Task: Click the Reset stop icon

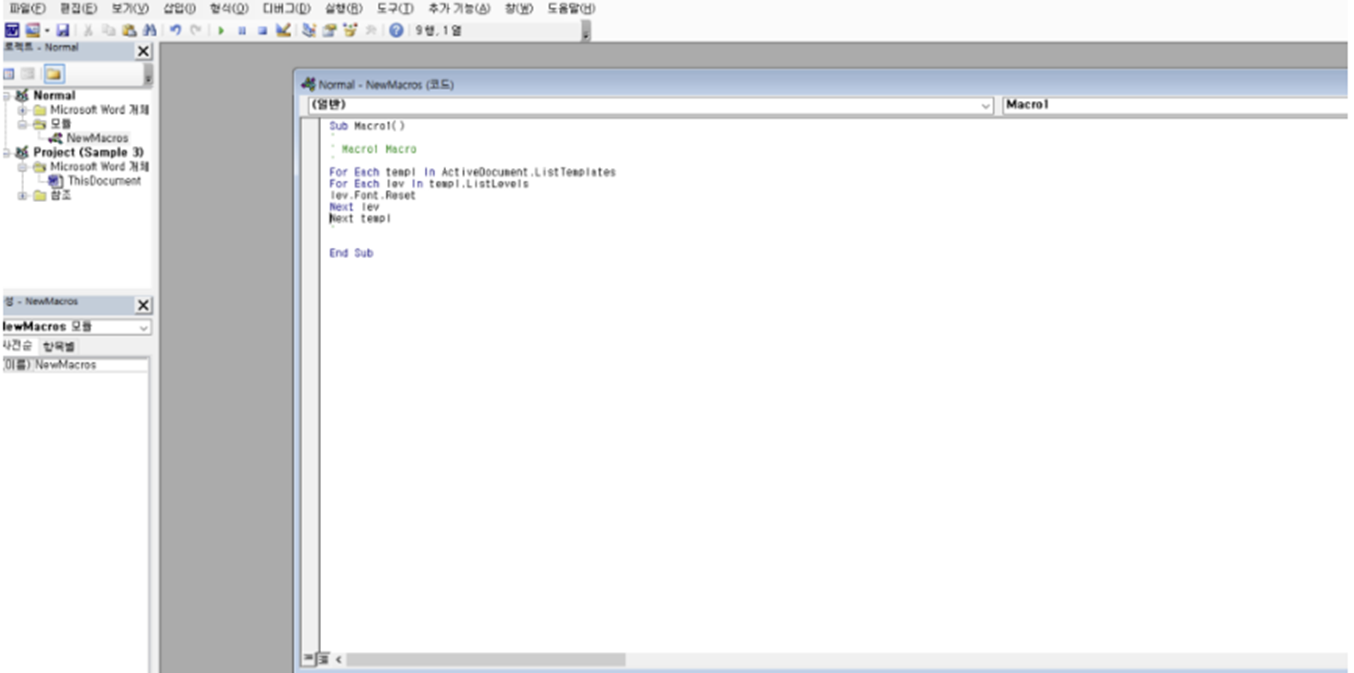Action: 262,30
